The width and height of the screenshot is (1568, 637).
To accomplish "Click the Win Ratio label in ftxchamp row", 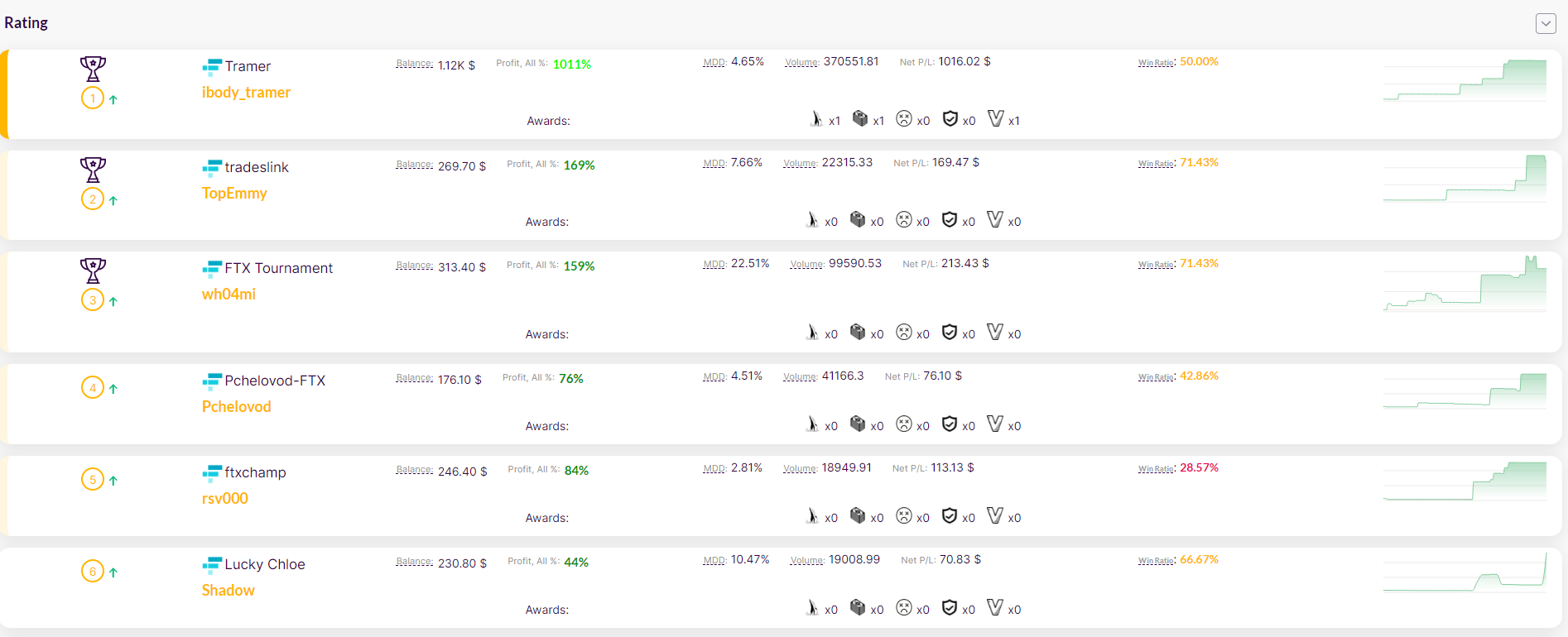I will click(1156, 469).
